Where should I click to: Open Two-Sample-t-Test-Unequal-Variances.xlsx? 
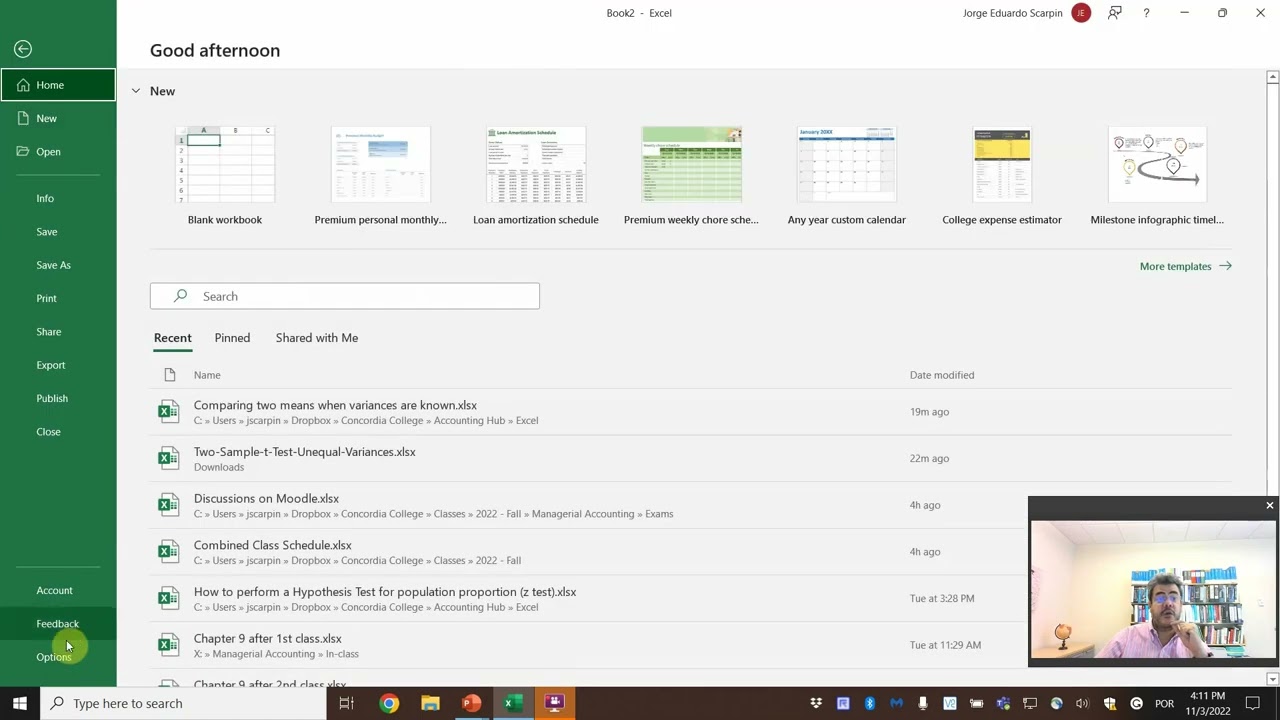(x=691, y=458)
